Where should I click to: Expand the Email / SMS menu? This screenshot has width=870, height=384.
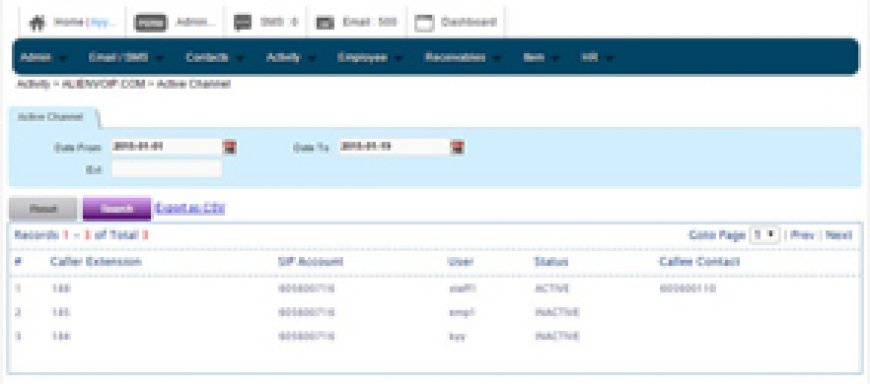[126, 57]
